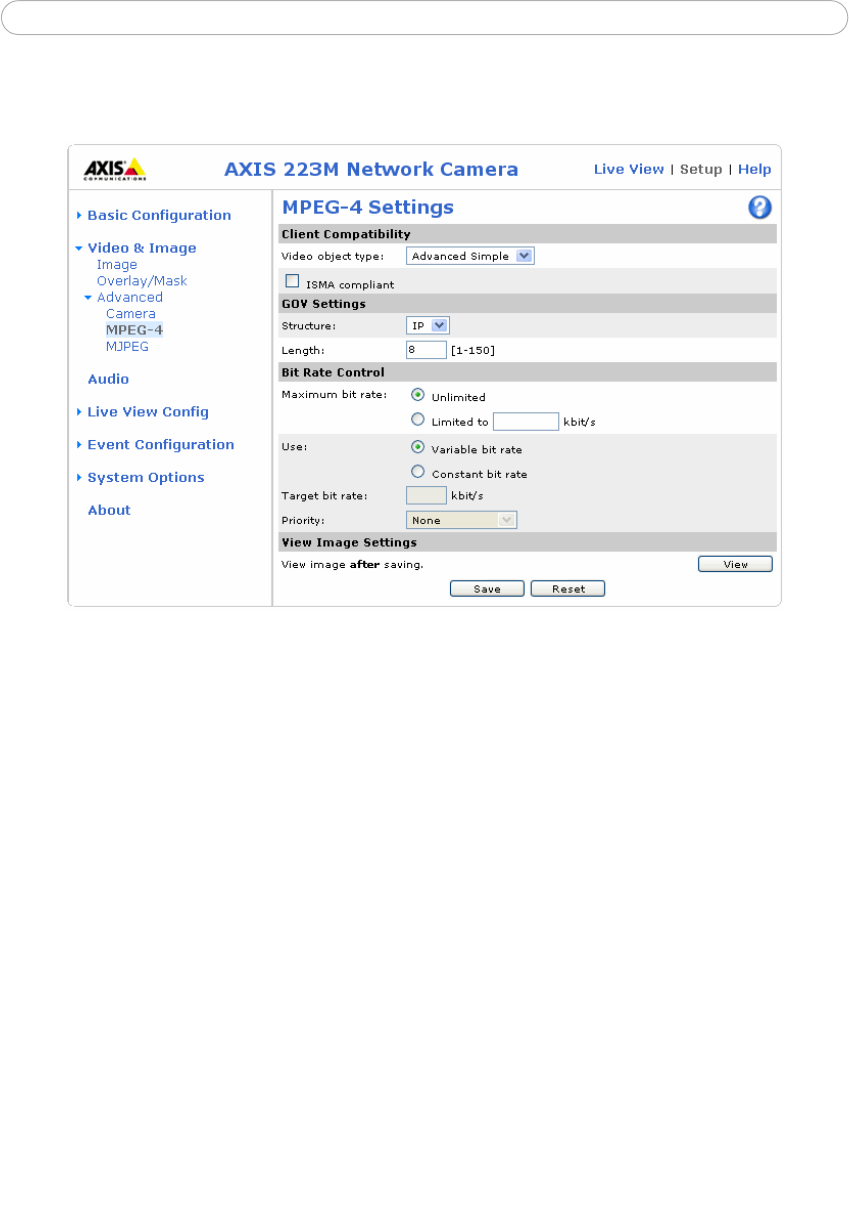The width and height of the screenshot is (849, 1221).
Task: Choose Variable bit rate
Action: (418, 448)
